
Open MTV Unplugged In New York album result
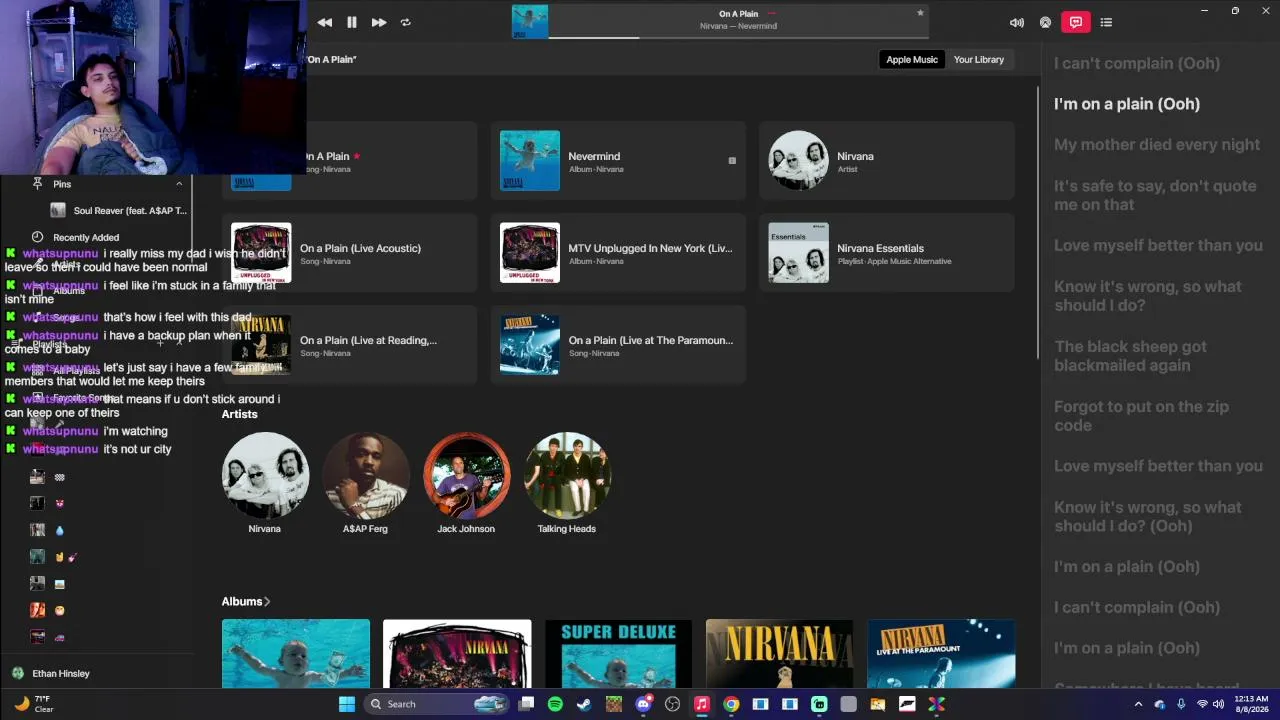pyautogui.click(x=618, y=253)
